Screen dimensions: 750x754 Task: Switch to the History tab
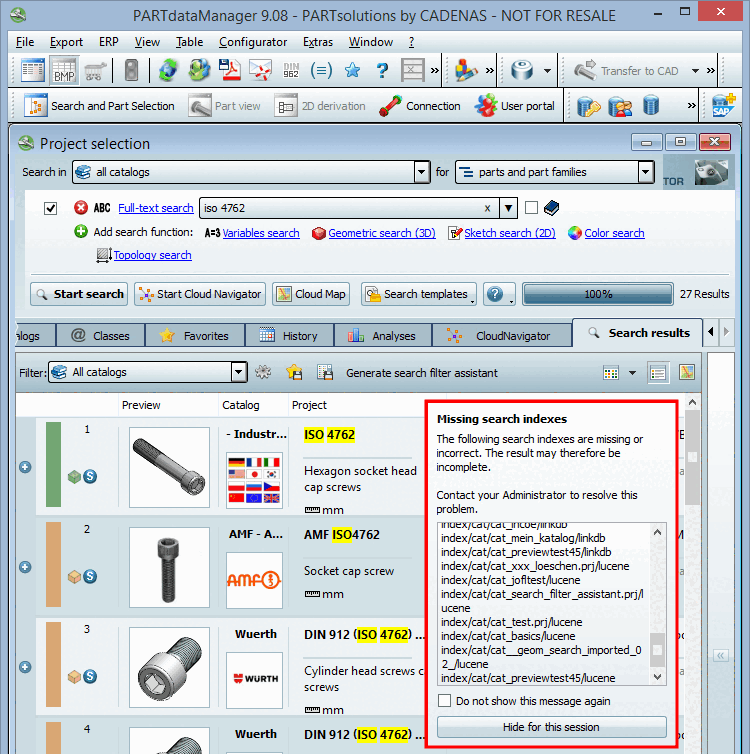pos(289,336)
